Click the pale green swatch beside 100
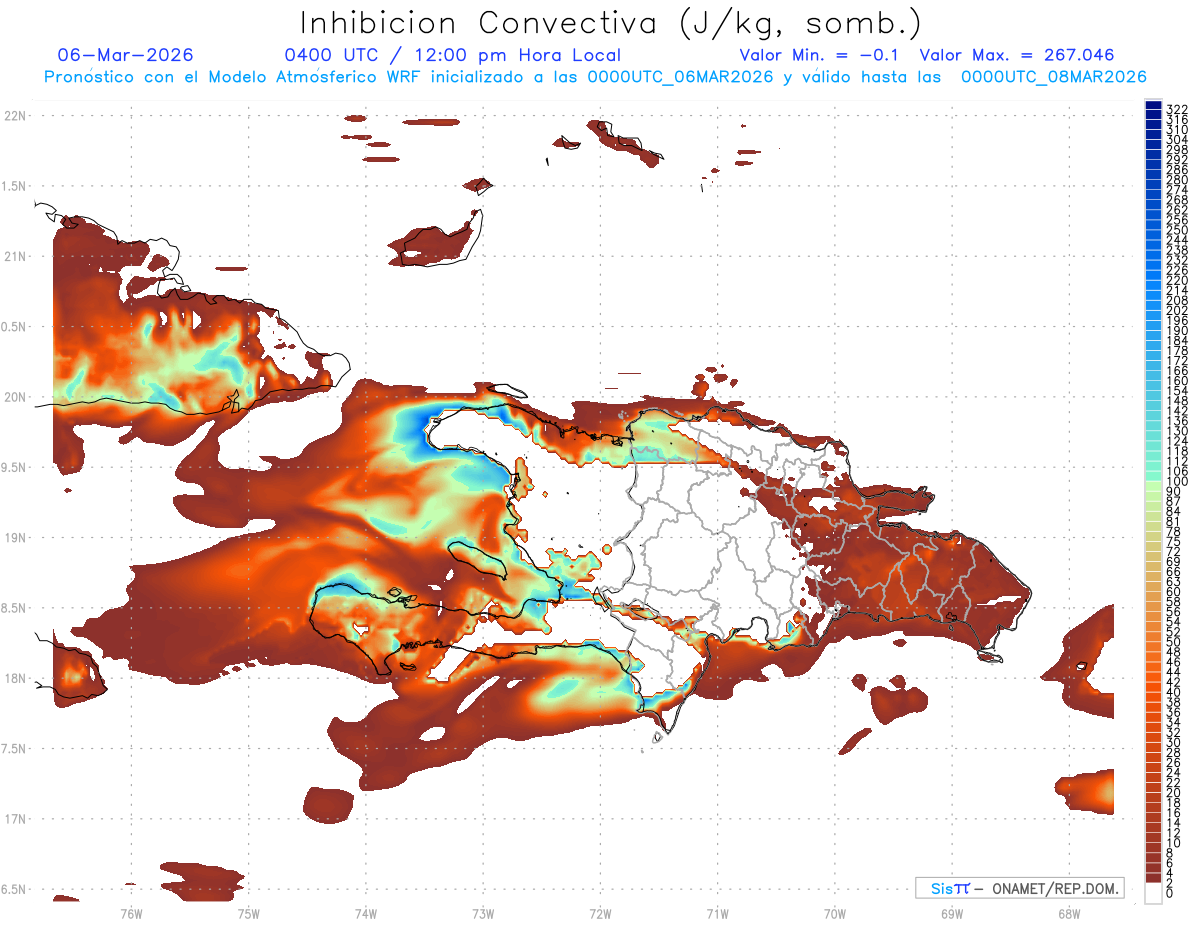This screenshot has width=1200, height=927. coord(1153,484)
